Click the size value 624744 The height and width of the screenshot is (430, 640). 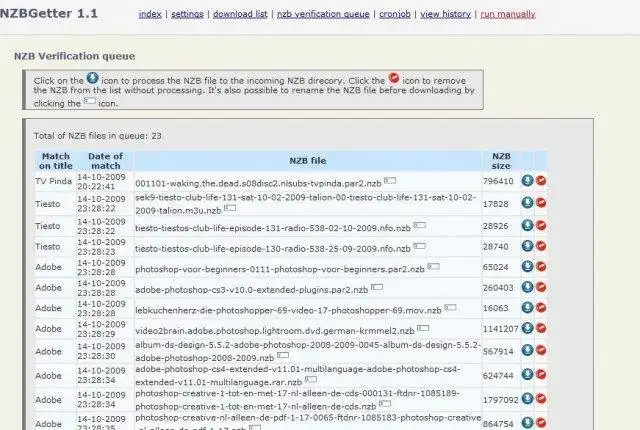(x=498, y=376)
